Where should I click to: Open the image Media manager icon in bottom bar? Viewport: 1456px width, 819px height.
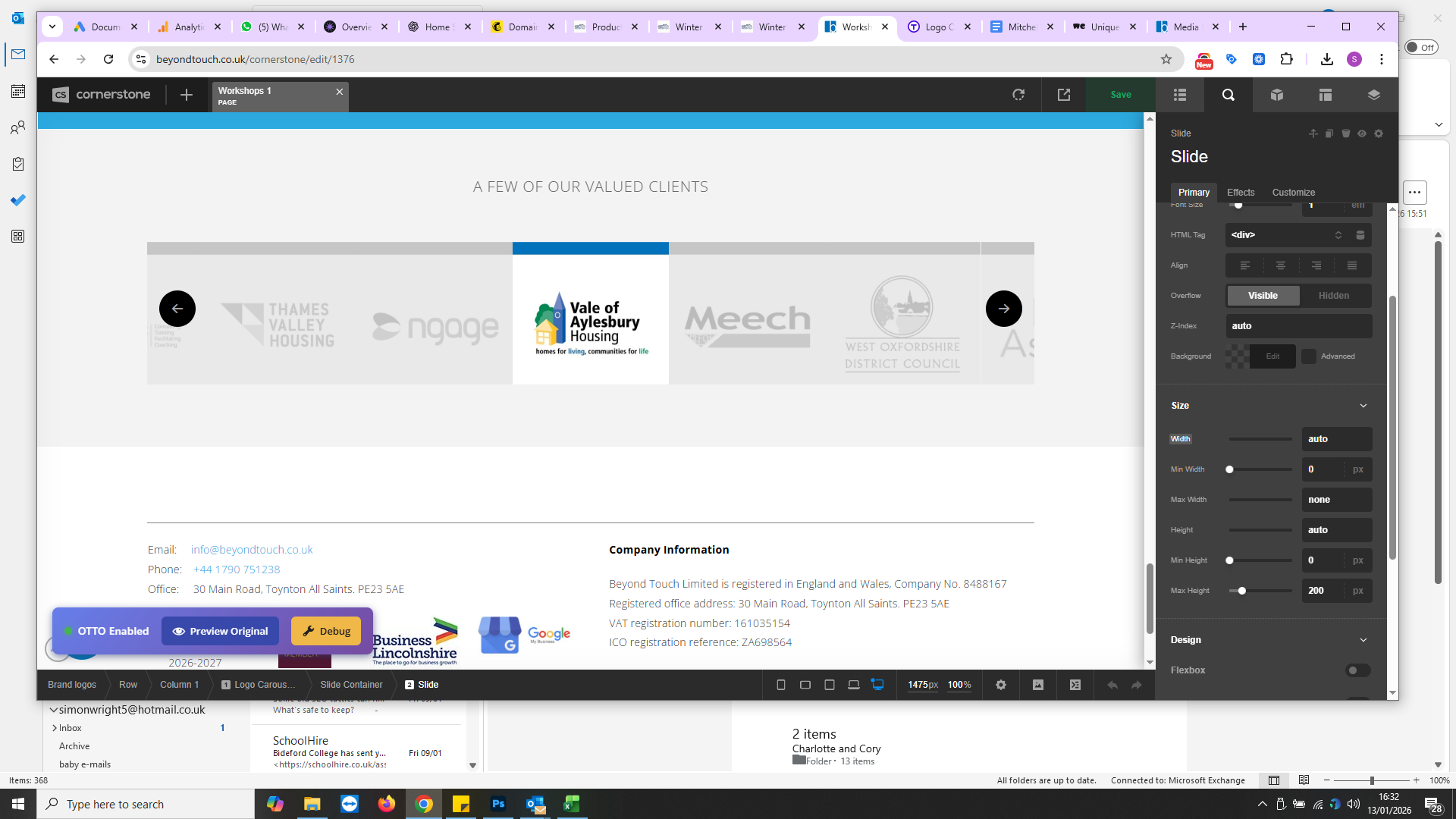(x=1038, y=685)
